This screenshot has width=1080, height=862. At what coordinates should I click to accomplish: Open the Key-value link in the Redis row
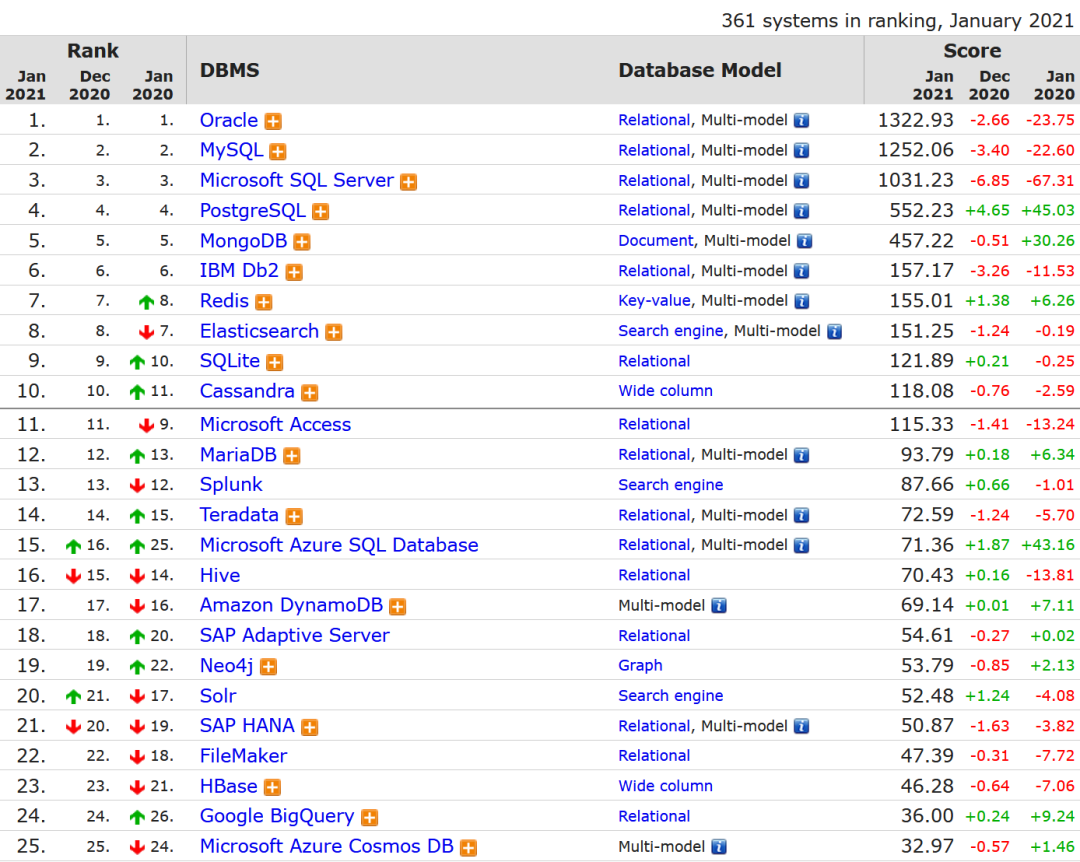(654, 300)
